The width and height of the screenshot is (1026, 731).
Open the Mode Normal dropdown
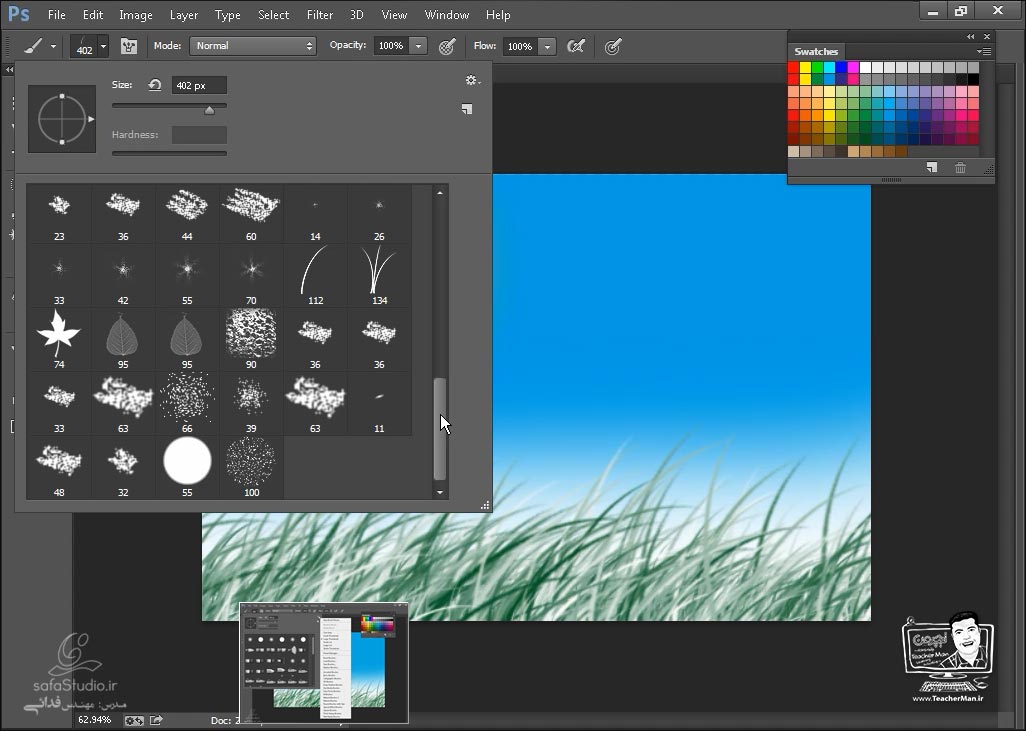pos(253,46)
